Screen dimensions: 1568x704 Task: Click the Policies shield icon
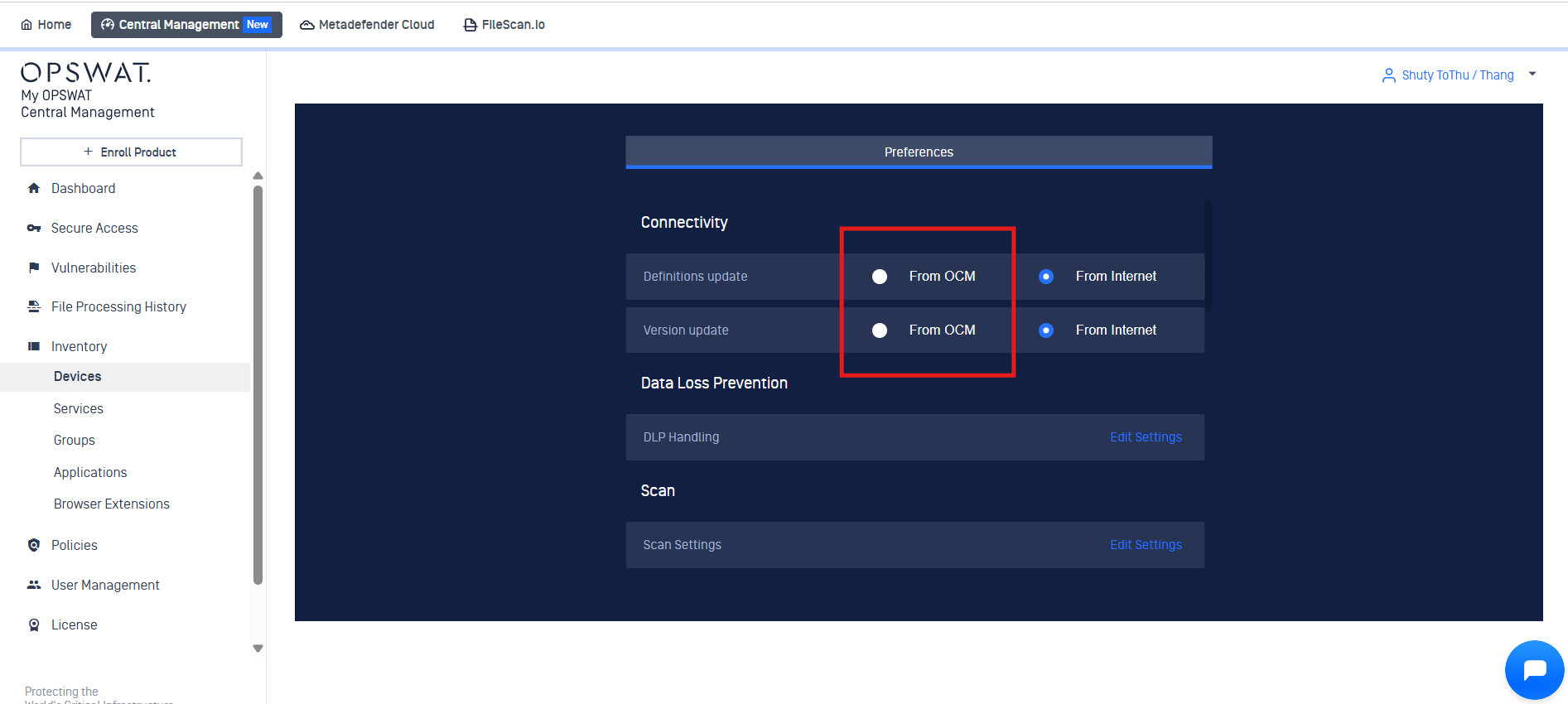pos(34,545)
